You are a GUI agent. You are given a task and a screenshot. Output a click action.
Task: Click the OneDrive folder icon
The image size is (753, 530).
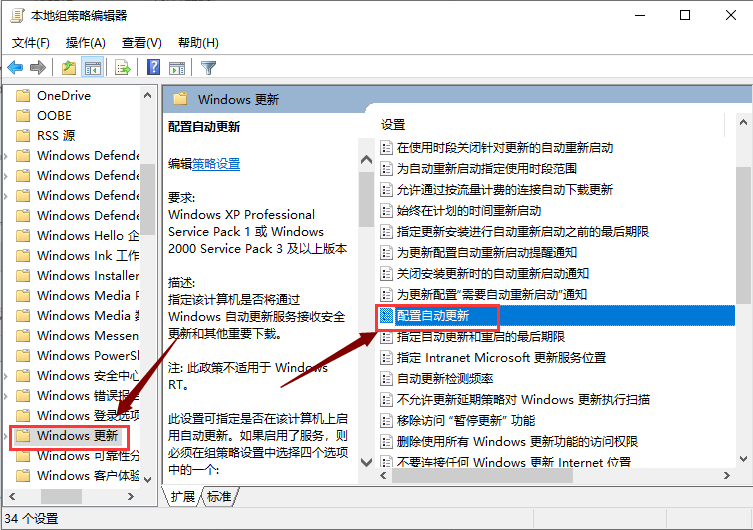pos(23,96)
